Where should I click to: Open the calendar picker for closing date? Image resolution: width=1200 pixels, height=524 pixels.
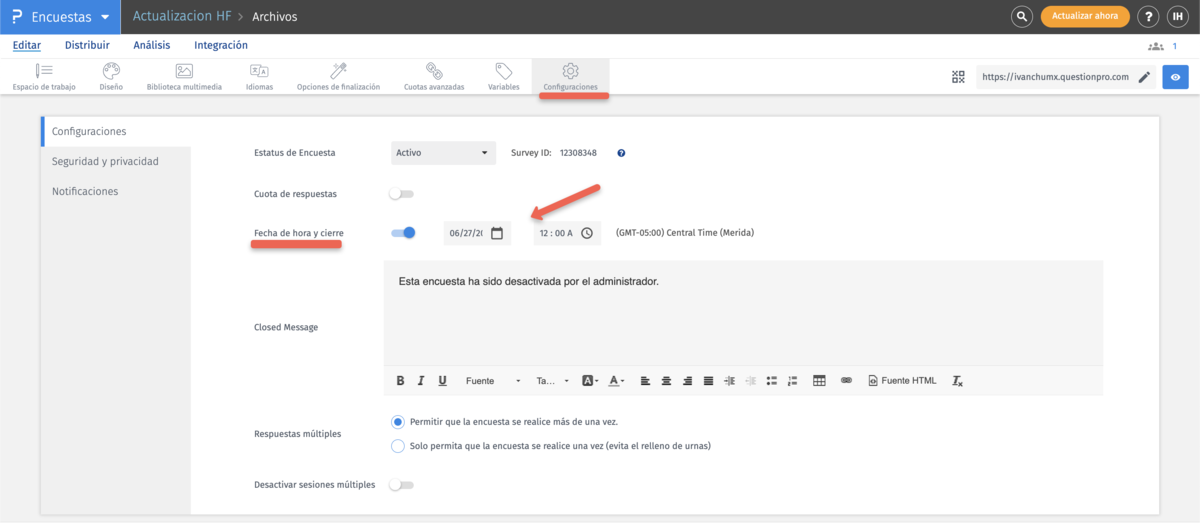[496, 233]
